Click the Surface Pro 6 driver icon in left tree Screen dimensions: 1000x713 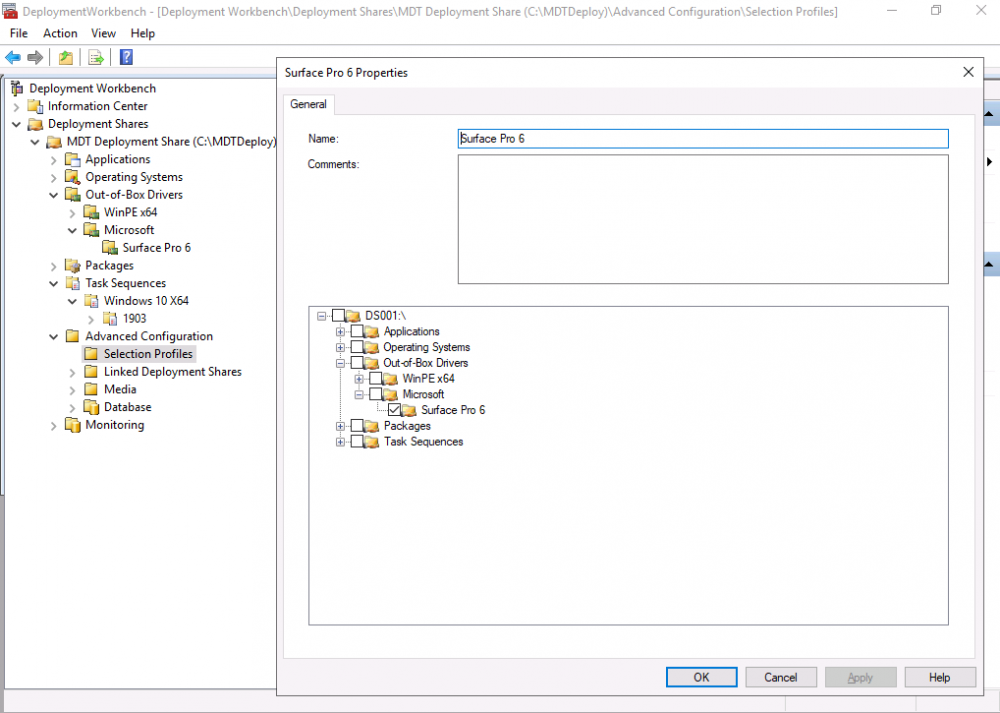(x=110, y=247)
